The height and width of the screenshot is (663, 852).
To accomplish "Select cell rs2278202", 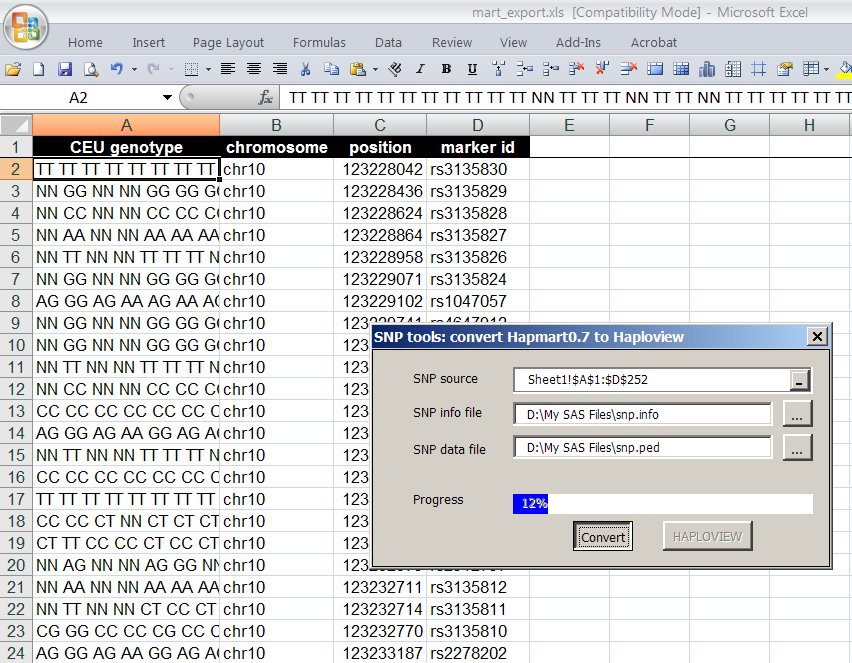I will pos(478,653).
